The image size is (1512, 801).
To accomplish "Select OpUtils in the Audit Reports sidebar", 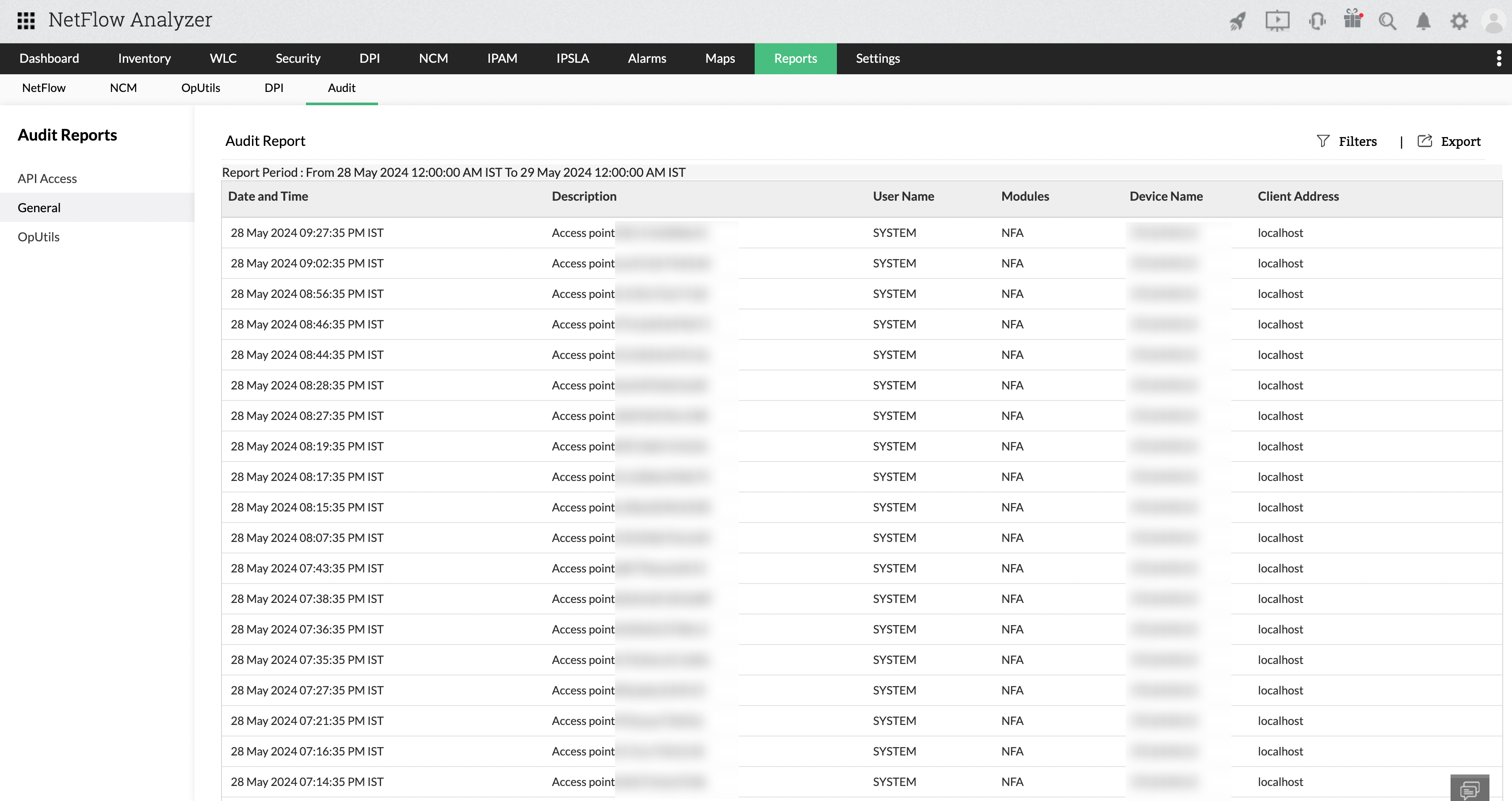I will pyautogui.click(x=39, y=236).
